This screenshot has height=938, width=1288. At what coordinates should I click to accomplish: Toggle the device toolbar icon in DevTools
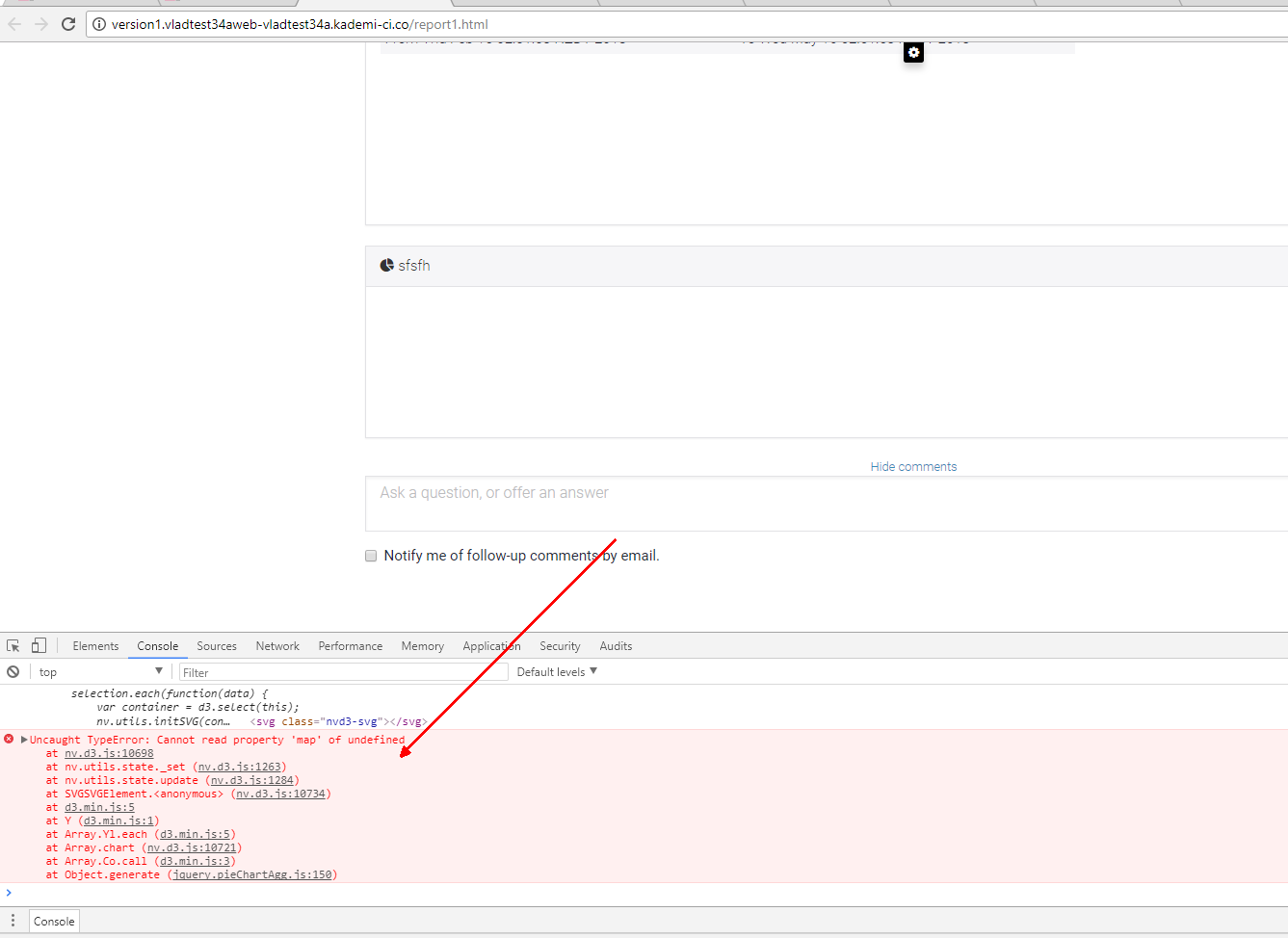39,646
